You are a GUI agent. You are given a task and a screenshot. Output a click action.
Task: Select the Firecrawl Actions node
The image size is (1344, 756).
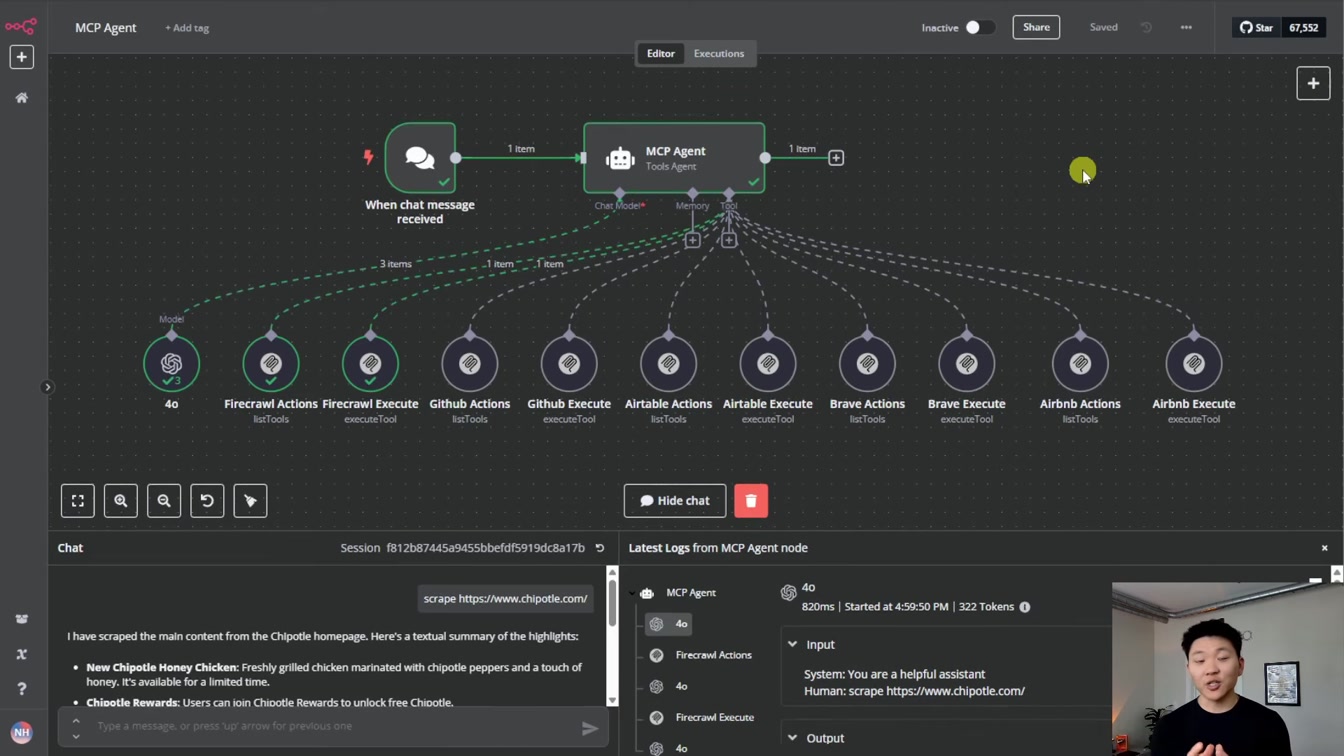point(271,363)
